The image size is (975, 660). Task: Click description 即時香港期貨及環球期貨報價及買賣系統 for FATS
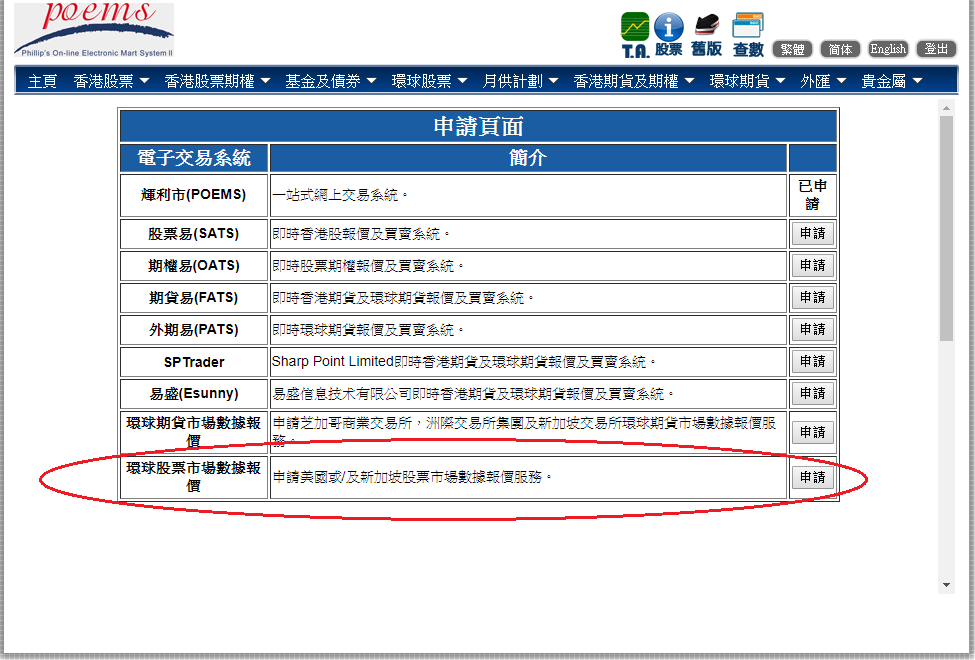pyautogui.click(x=402, y=298)
